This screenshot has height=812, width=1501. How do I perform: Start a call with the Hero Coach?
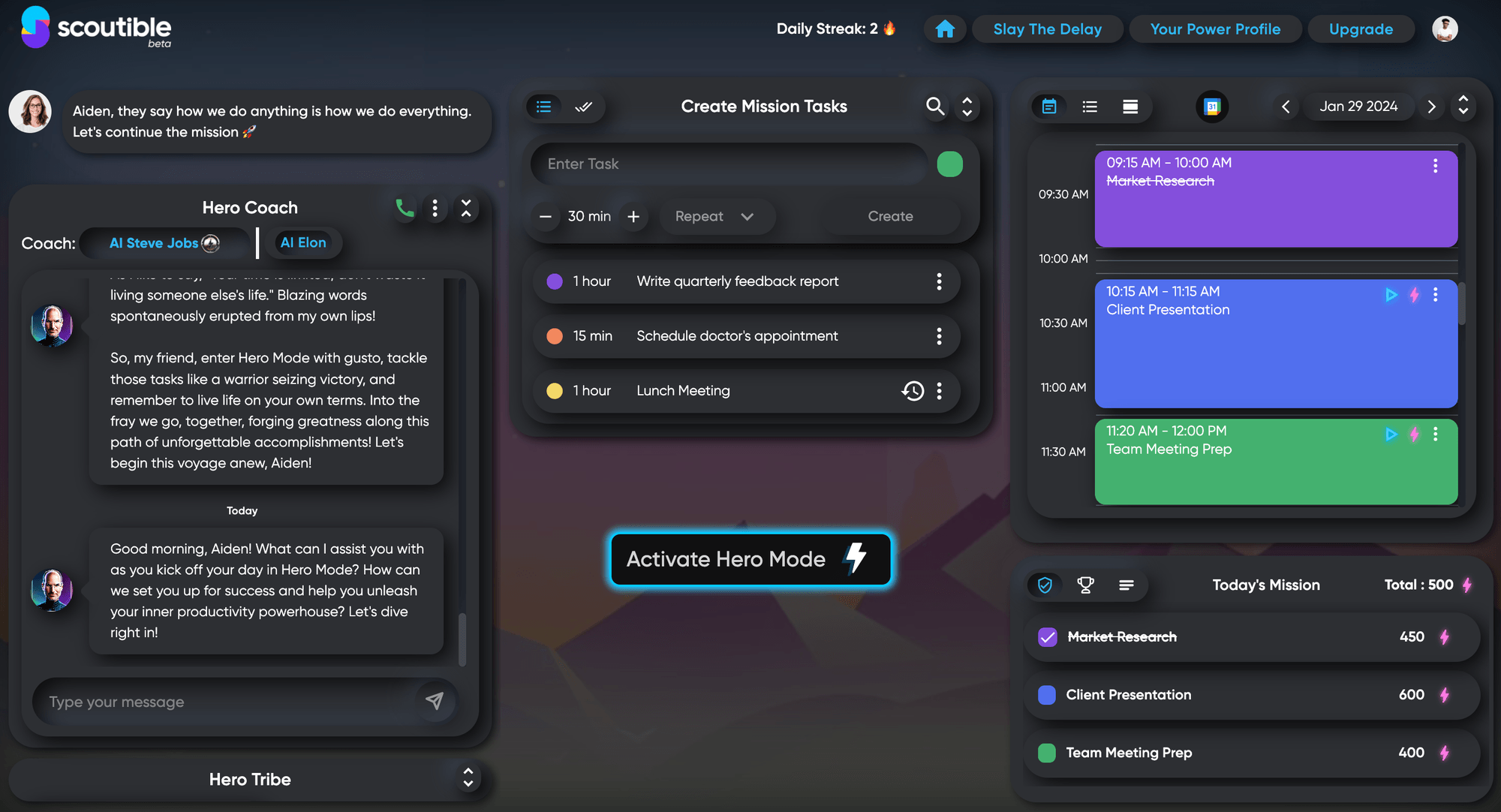coord(405,208)
